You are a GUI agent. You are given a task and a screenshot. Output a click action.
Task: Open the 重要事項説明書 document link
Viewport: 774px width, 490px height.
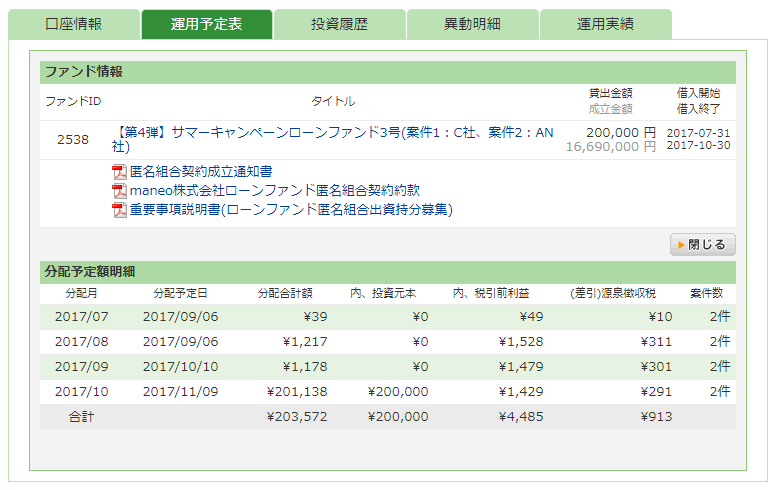[x=291, y=210]
